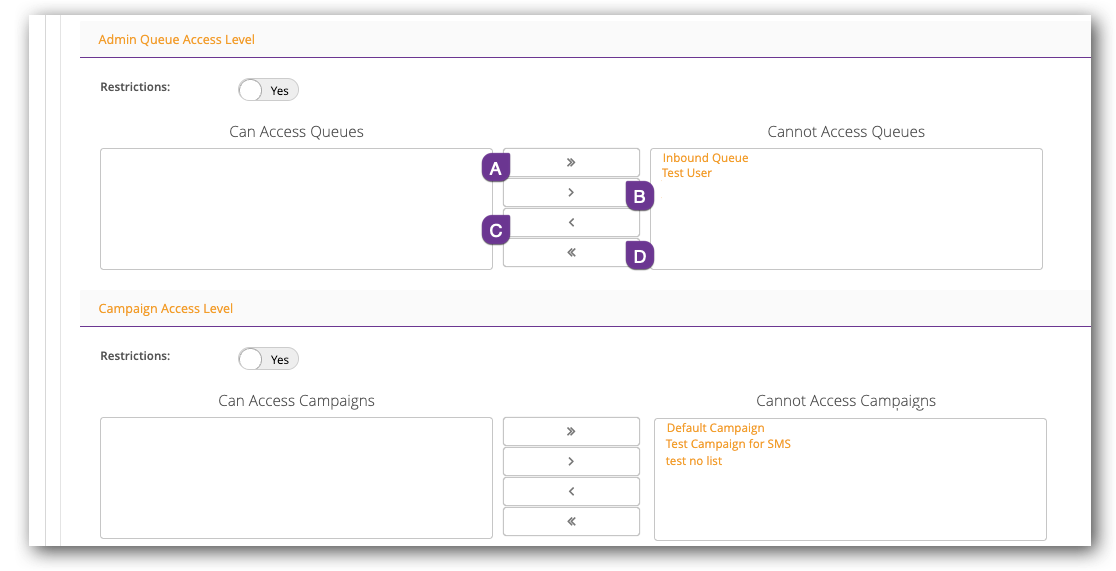This screenshot has width=1116, height=571.
Task: Click the Cannot Access Queues heading
Action: coord(846,132)
